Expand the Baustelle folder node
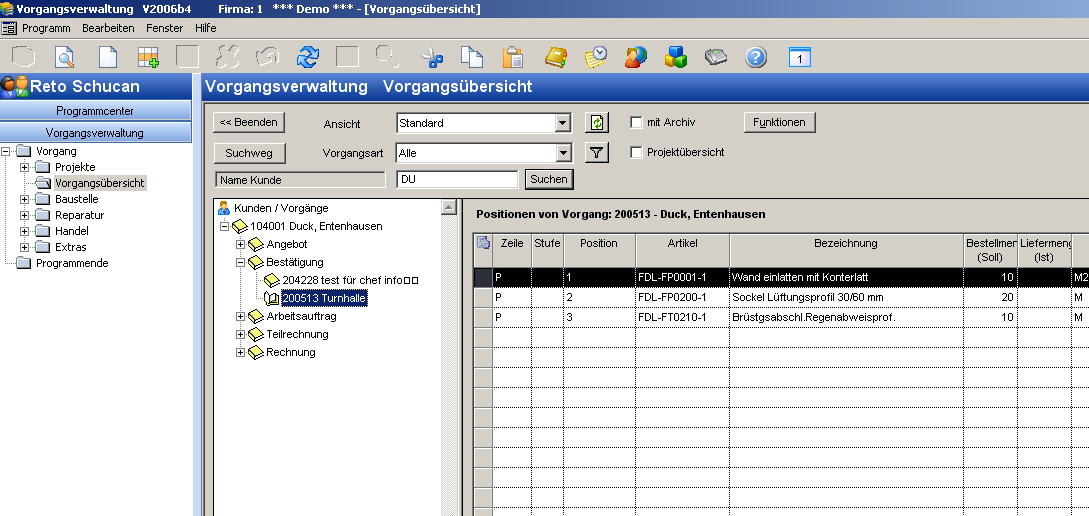 coord(25,199)
